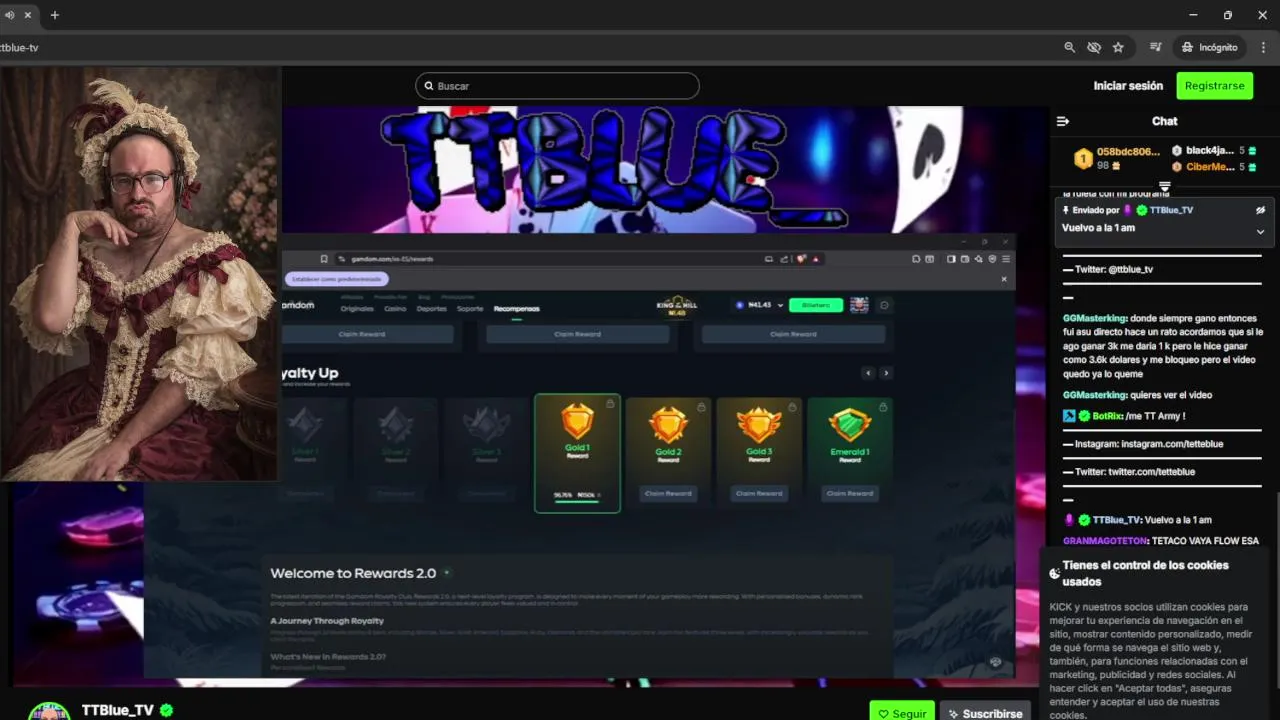Open the media control icon in Chrome toolbar
1280x720 pixels.
click(x=1156, y=47)
